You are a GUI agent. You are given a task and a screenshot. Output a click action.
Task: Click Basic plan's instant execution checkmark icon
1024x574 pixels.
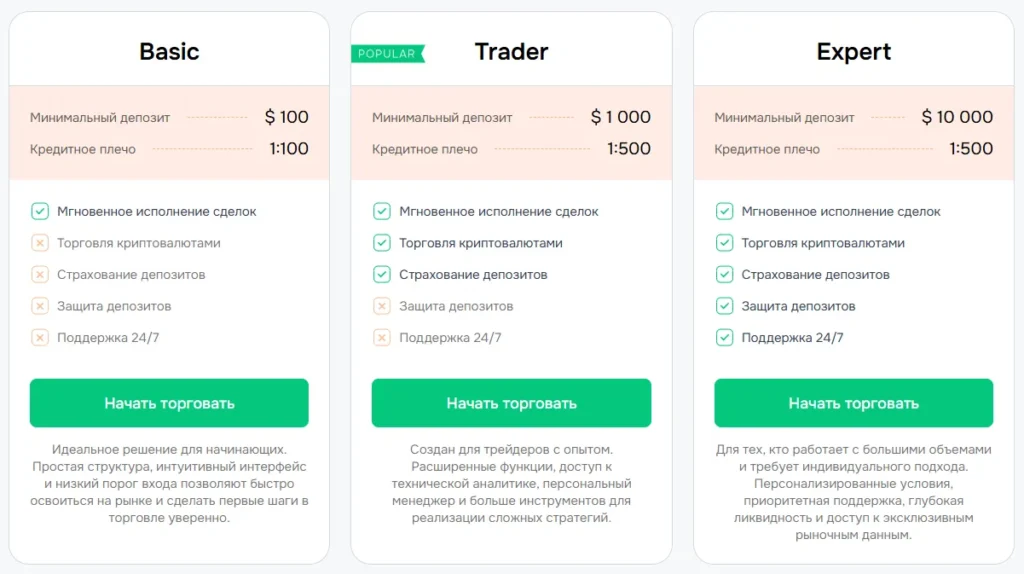[40, 211]
